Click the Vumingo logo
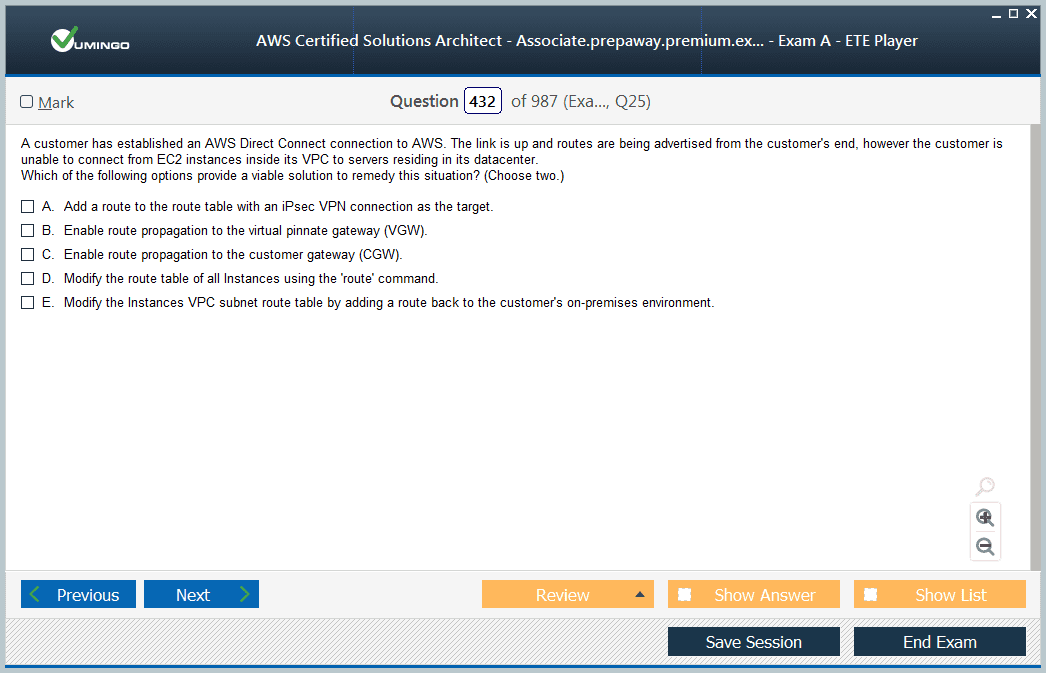The height and width of the screenshot is (673, 1046). [90, 40]
